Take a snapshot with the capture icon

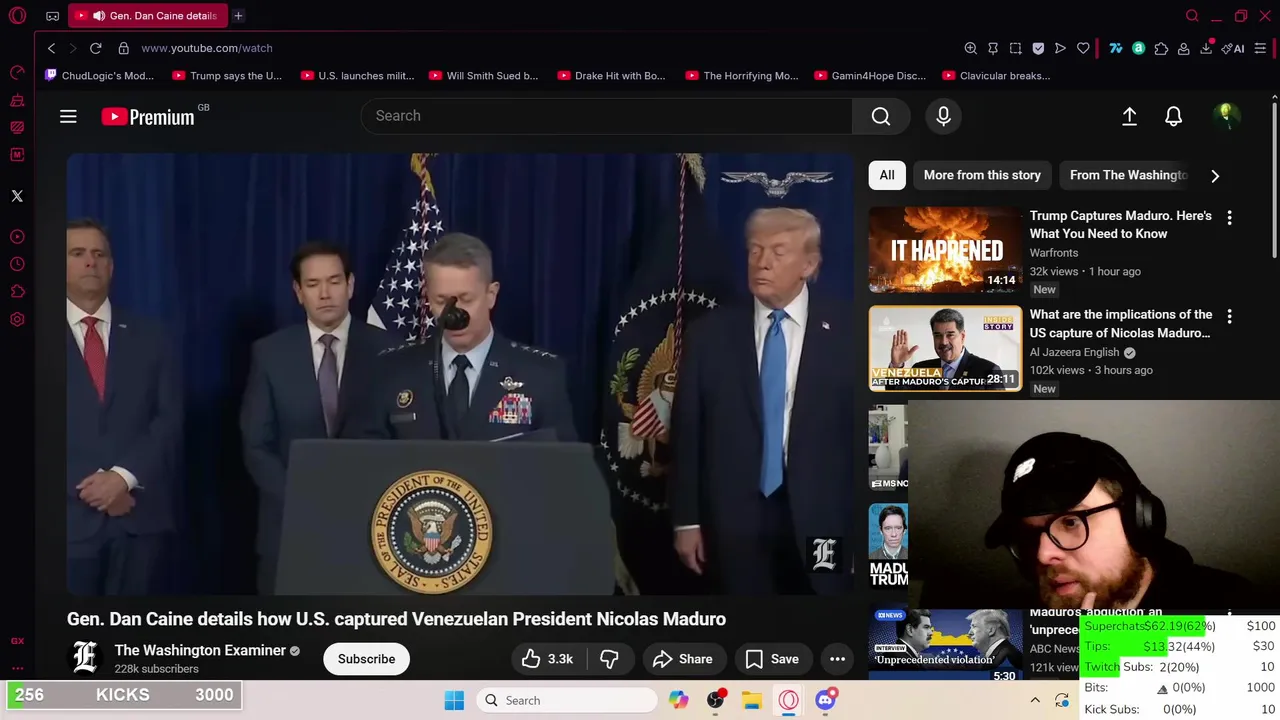(1015, 48)
